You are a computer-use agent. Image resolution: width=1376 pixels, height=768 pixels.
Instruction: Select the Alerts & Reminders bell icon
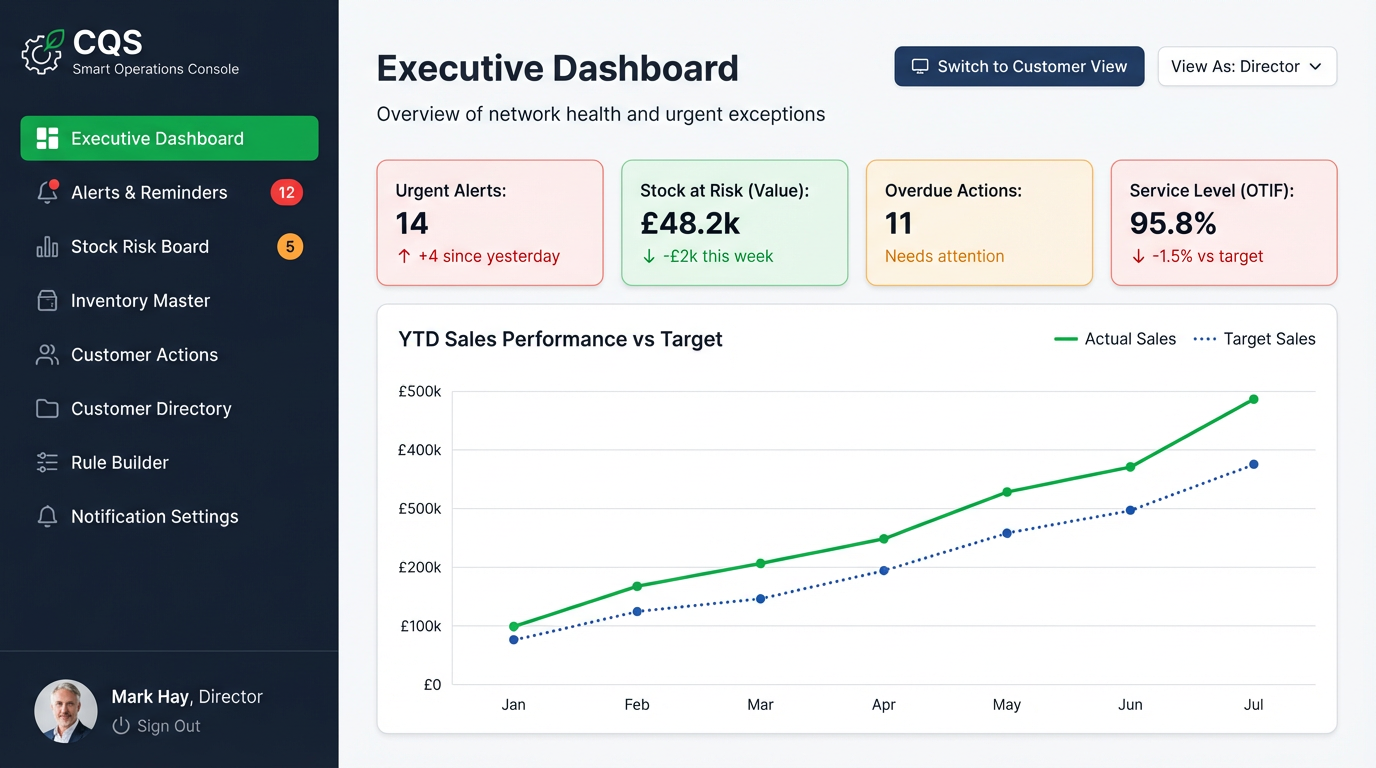(47, 192)
